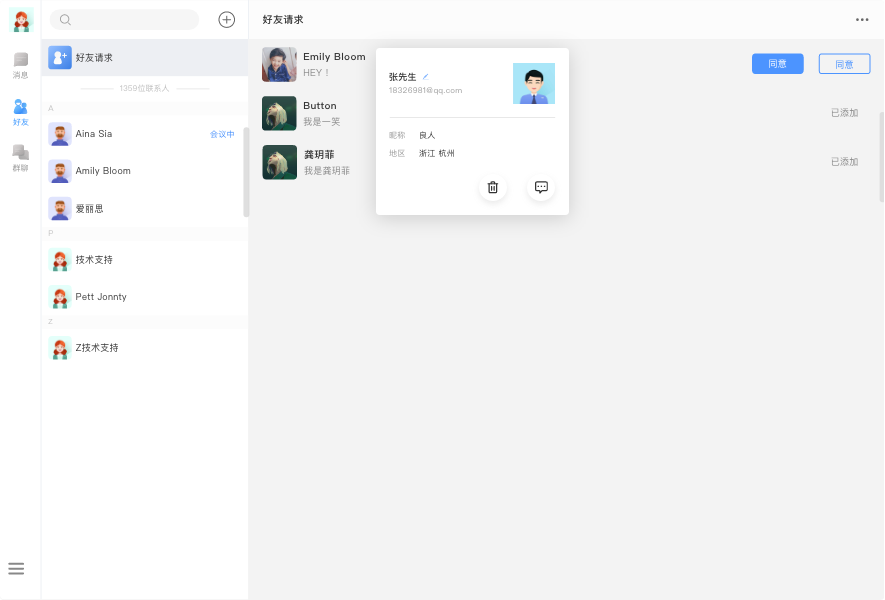Edit 张先生's name with pencil icon
The image size is (885, 600).
click(425, 77)
